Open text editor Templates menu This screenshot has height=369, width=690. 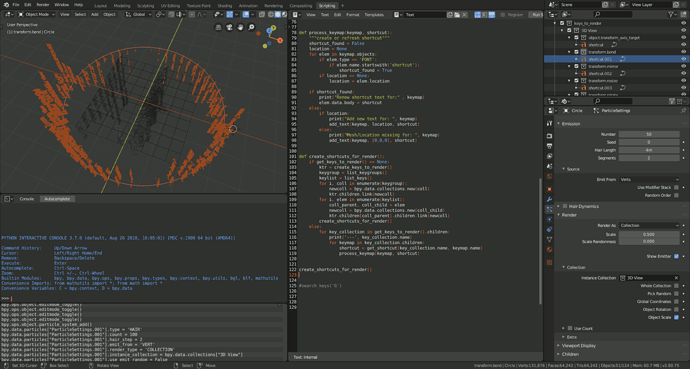coord(374,15)
